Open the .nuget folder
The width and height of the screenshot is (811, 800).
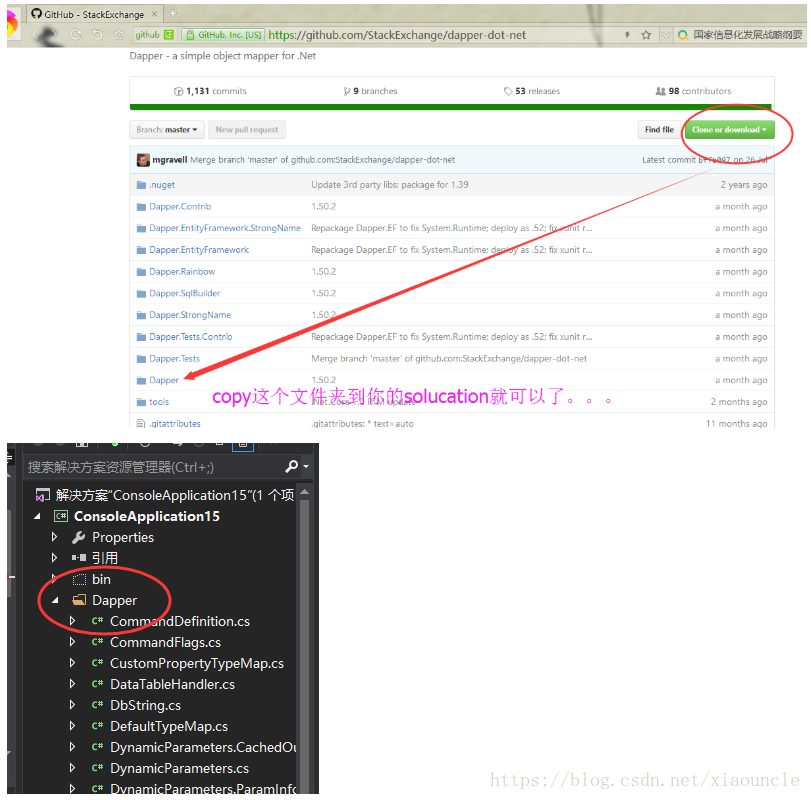click(x=162, y=185)
